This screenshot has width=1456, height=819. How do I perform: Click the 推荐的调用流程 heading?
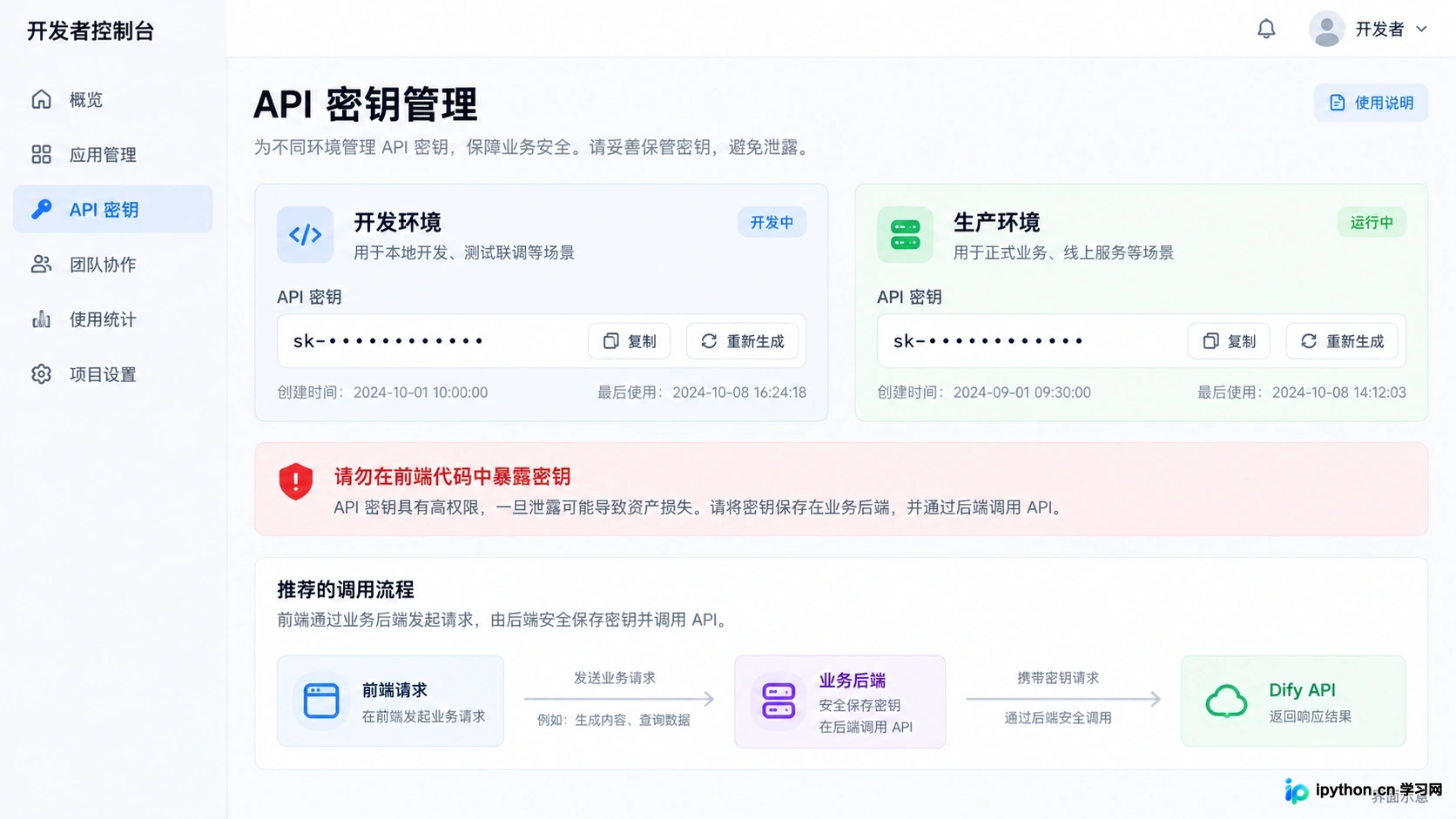click(x=346, y=590)
